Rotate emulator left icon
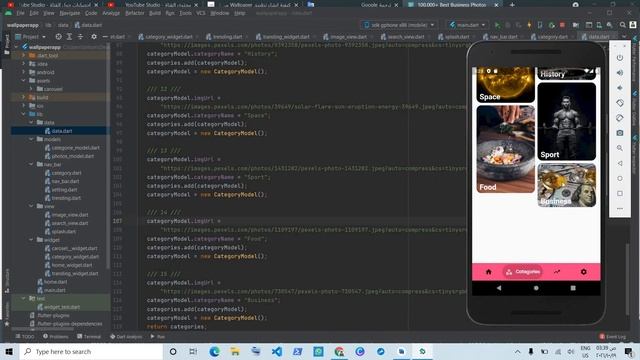The width and height of the screenshot is (640, 360). point(620,103)
